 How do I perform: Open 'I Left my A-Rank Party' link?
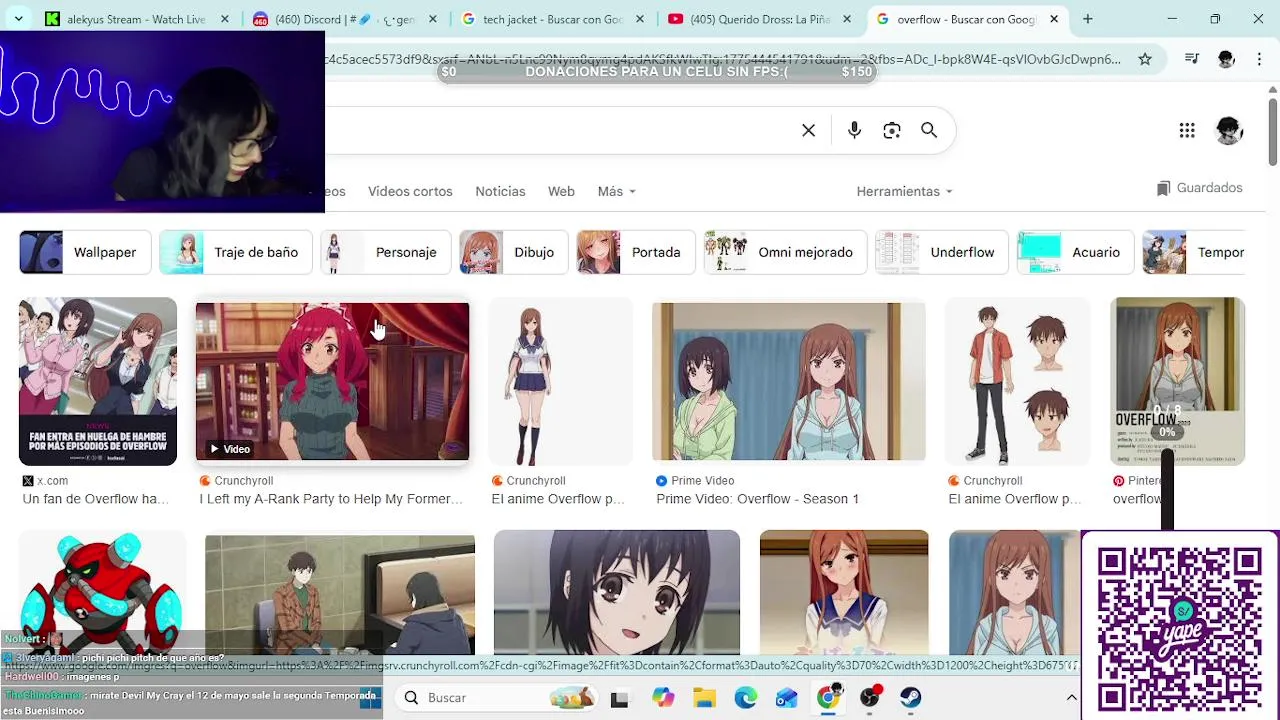(x=331, y=499)
